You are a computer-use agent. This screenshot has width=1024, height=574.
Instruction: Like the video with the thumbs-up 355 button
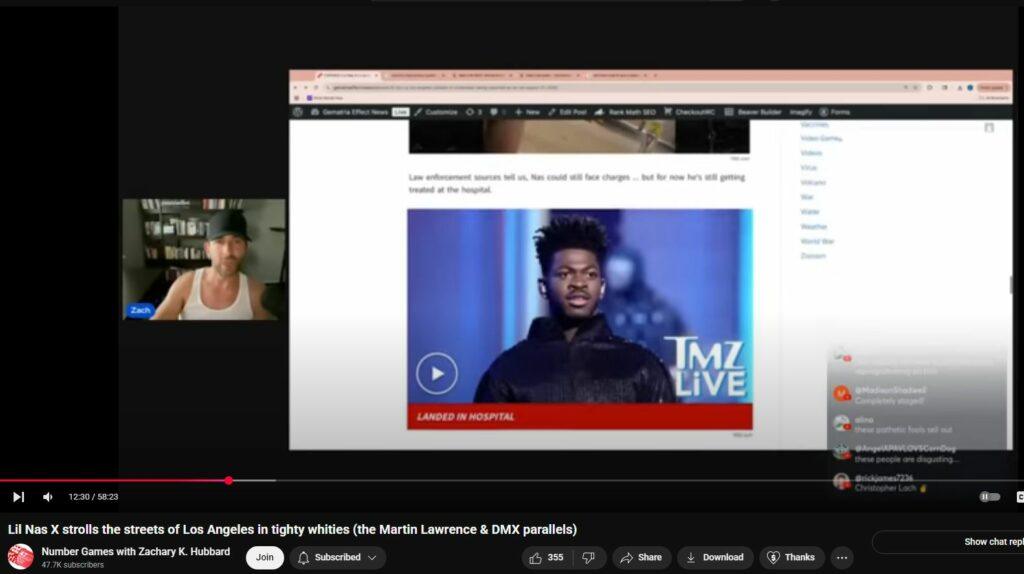(x=546, y=558)
